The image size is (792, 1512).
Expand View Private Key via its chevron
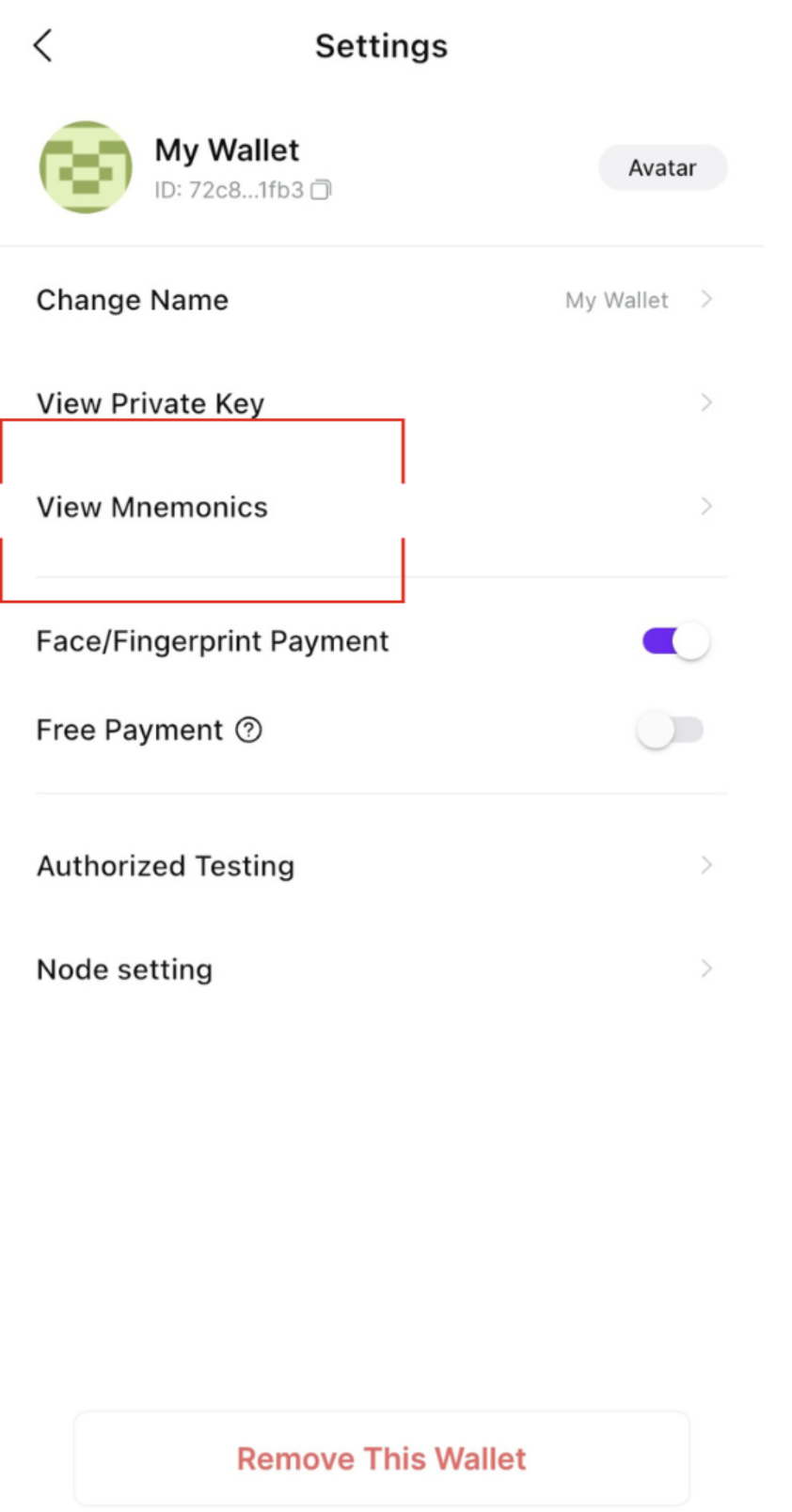click(708, 402)
